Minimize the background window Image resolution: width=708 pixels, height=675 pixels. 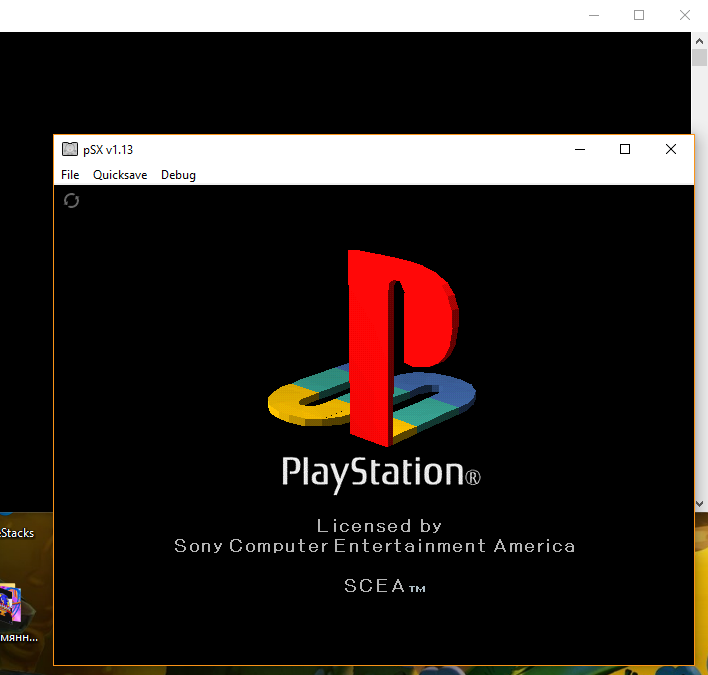click(594, 15)
